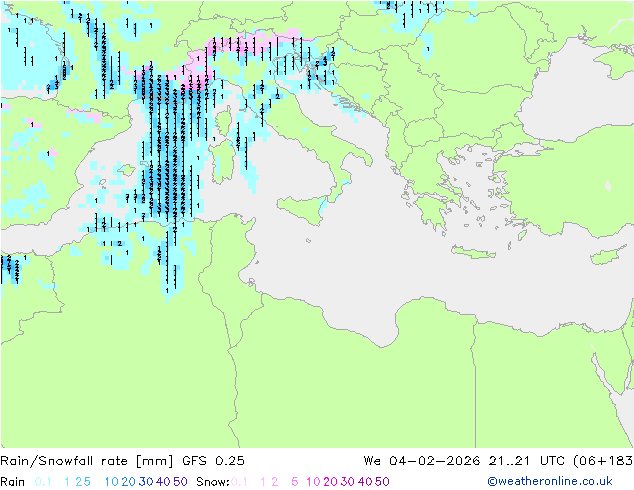This screenshot has height=490, width=634.
Task: Click the island of Sicily on the map
Action: click(x=304, y=209)
